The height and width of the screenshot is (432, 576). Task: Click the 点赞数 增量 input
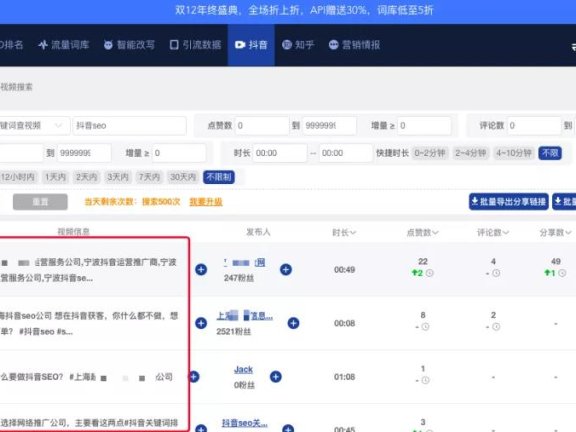pos(424,126)
